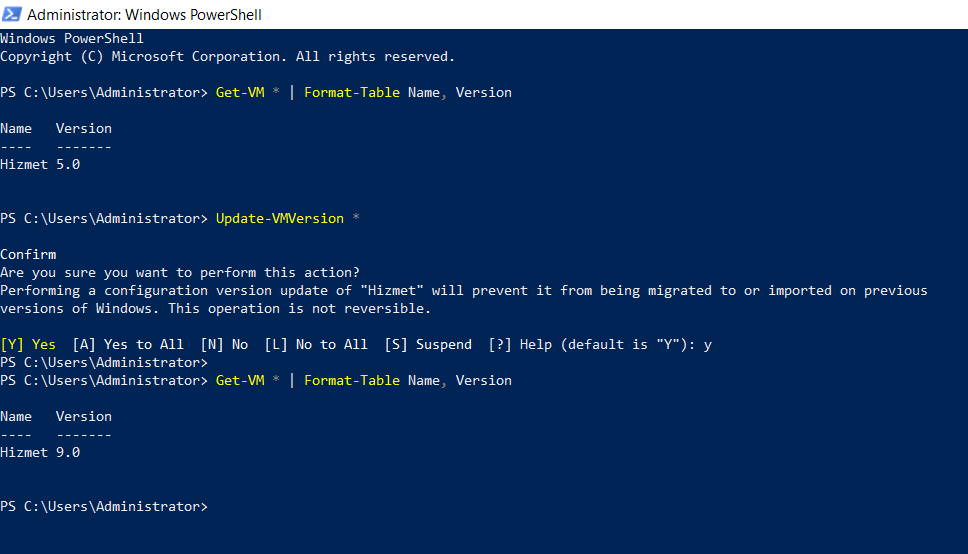Click the first Format-Table command word
The image size is (968, 554).
[352, 92]
